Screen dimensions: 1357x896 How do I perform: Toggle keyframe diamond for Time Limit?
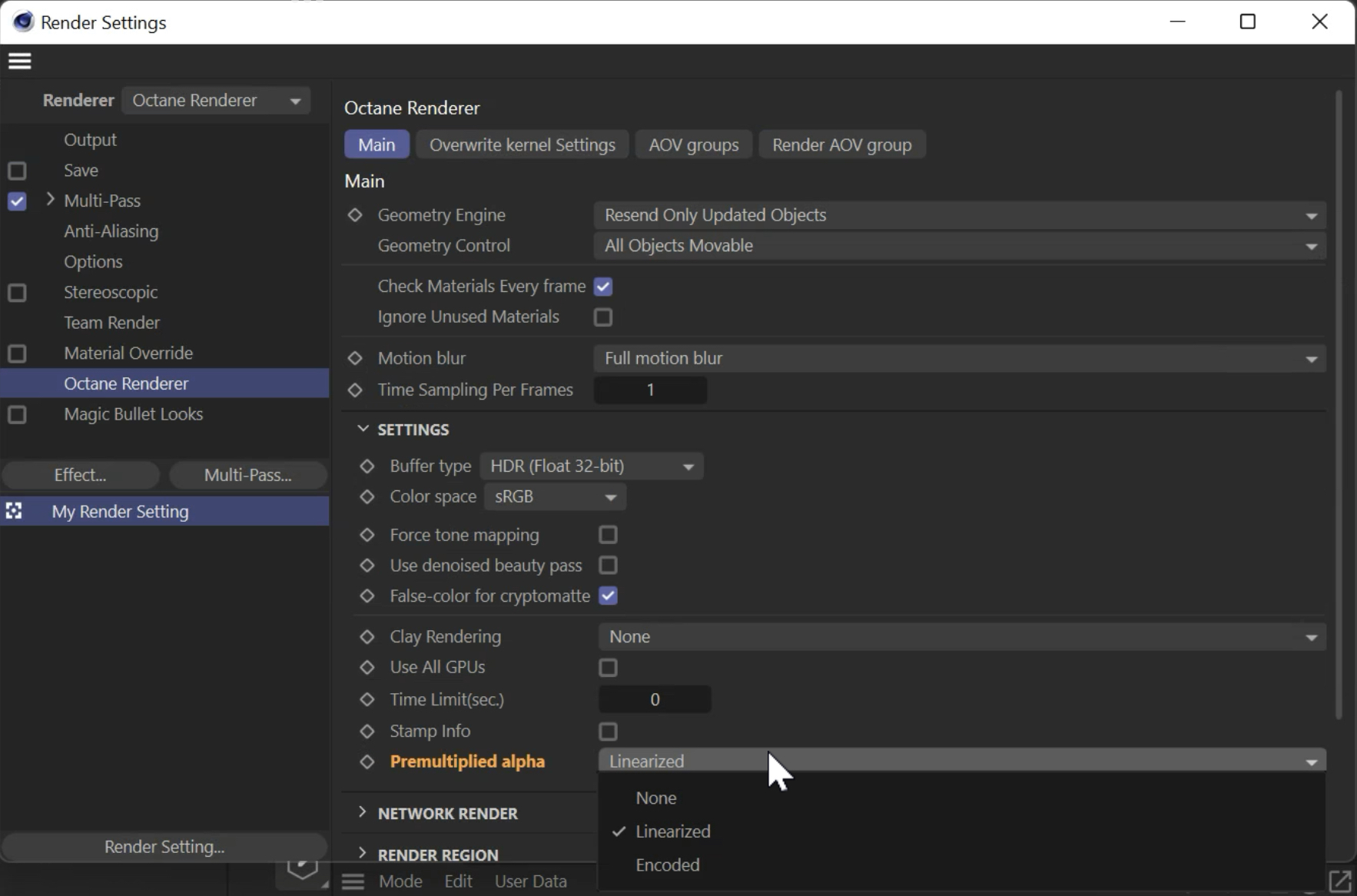point(367,699)
